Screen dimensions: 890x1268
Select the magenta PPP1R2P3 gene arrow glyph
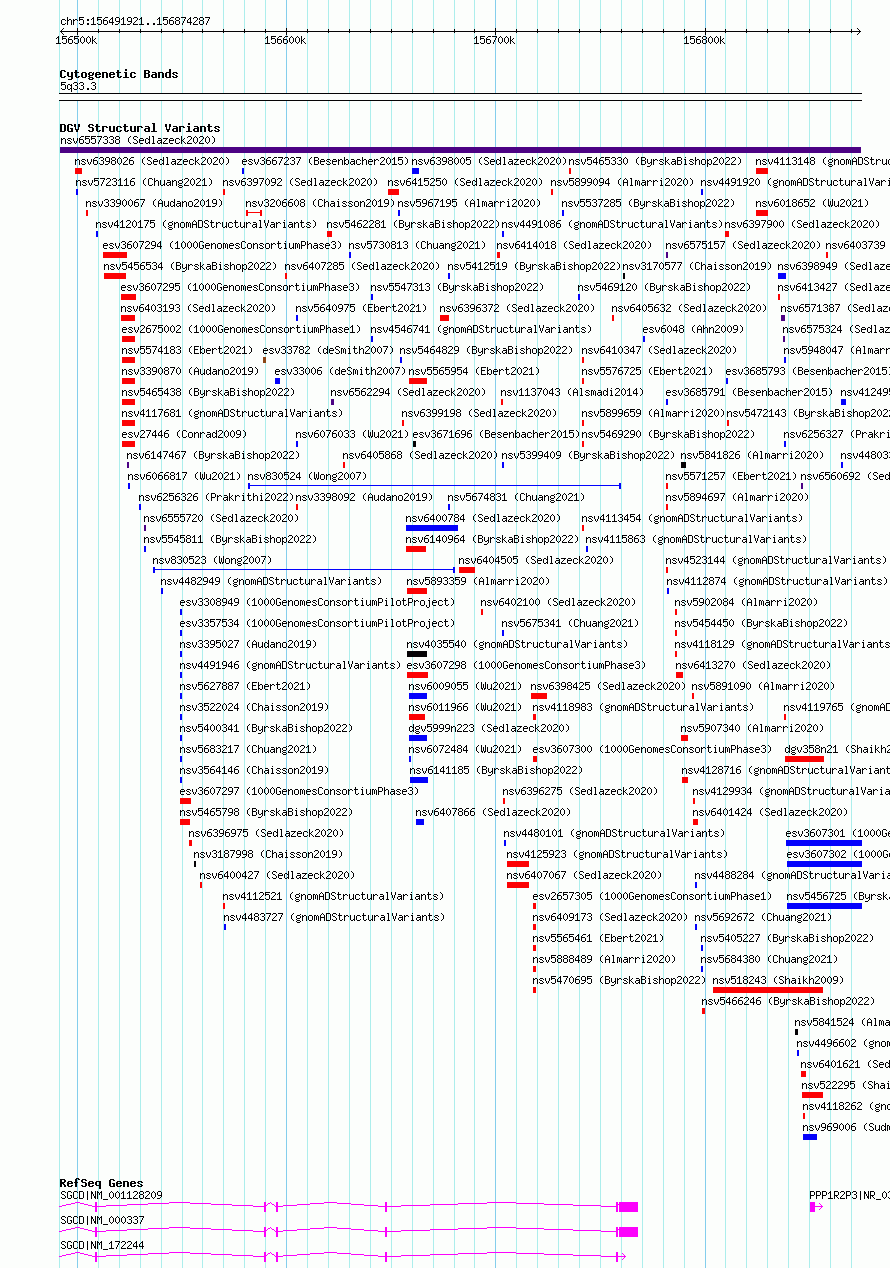click(x=816, y=1207)
